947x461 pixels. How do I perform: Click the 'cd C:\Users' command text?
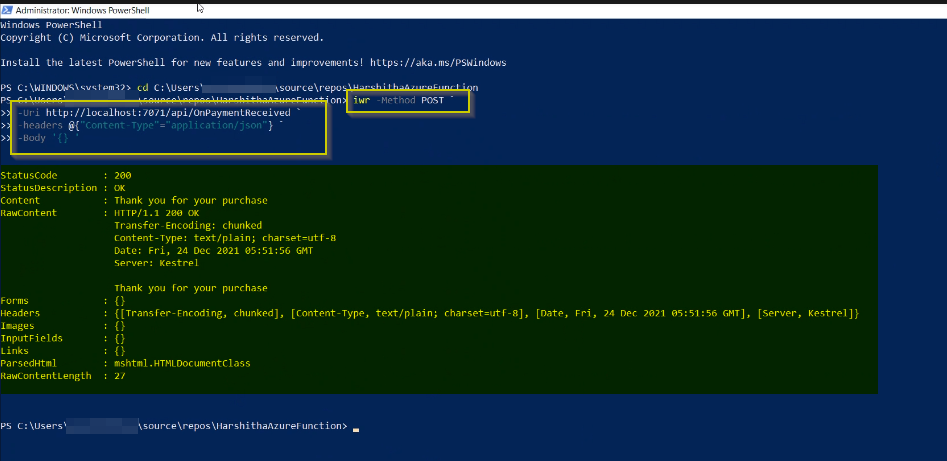pyautogui.click(x=172, y=88)
